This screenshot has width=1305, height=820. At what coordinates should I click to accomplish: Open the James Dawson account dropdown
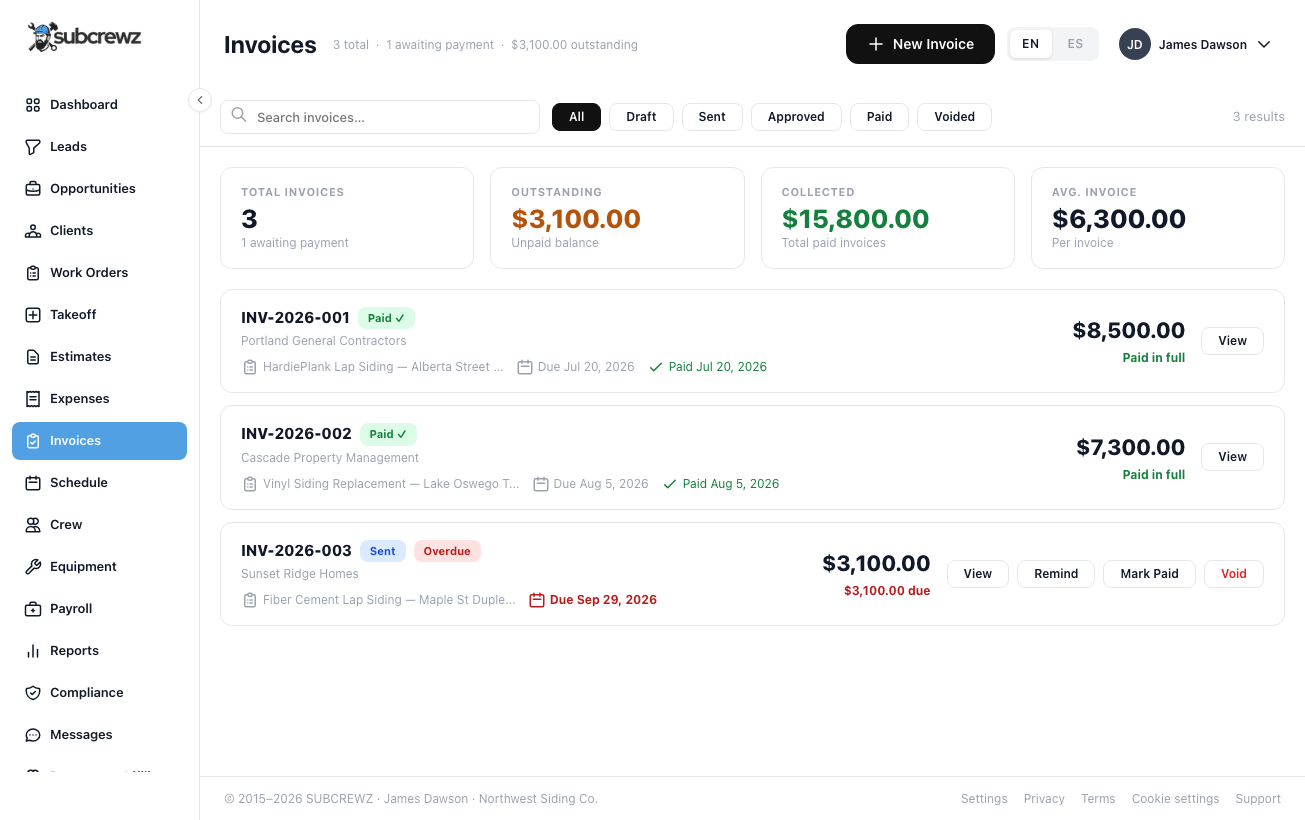tap(1195, 44)
